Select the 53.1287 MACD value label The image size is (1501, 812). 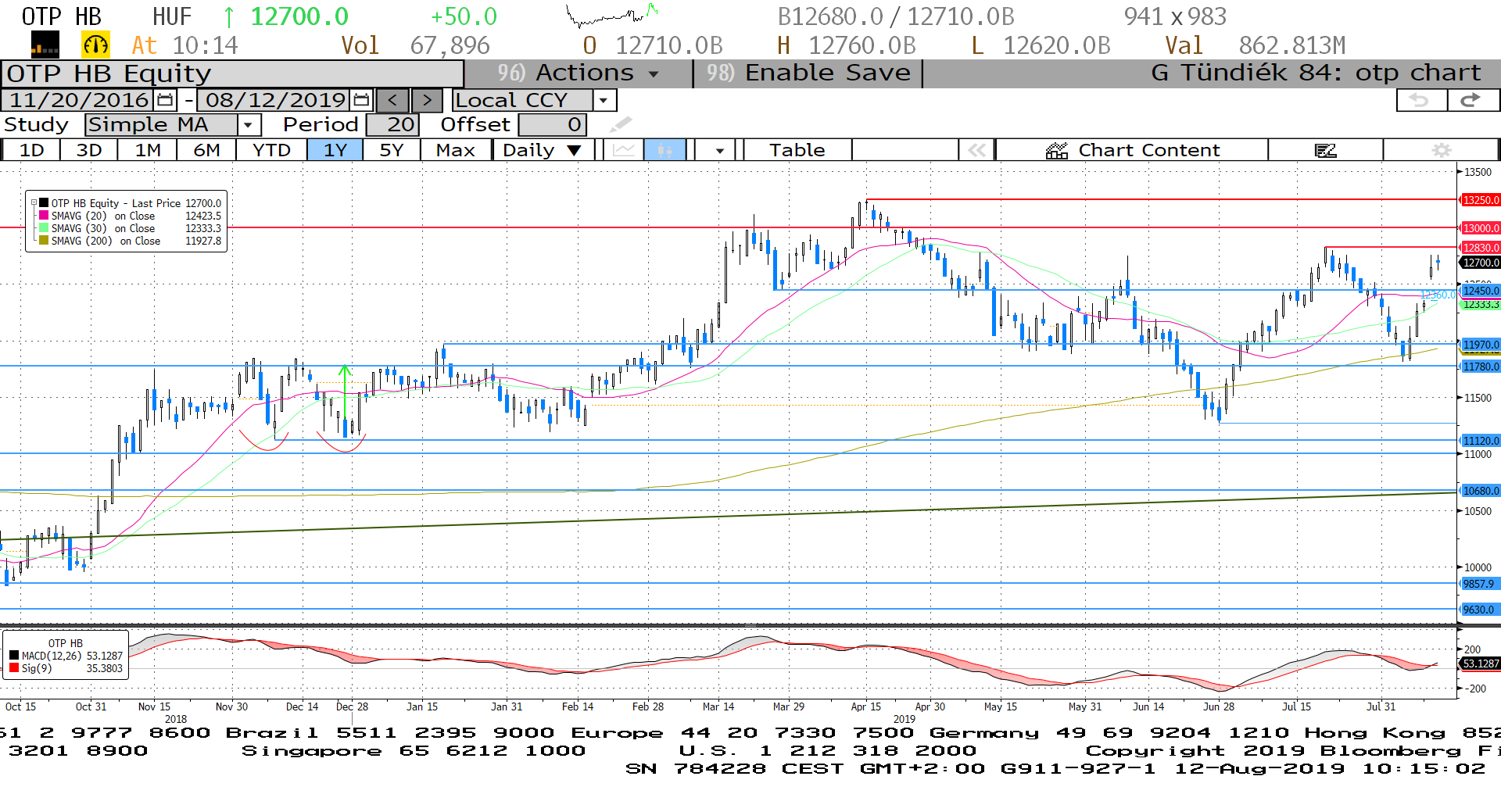click(x=1481, y=664)
